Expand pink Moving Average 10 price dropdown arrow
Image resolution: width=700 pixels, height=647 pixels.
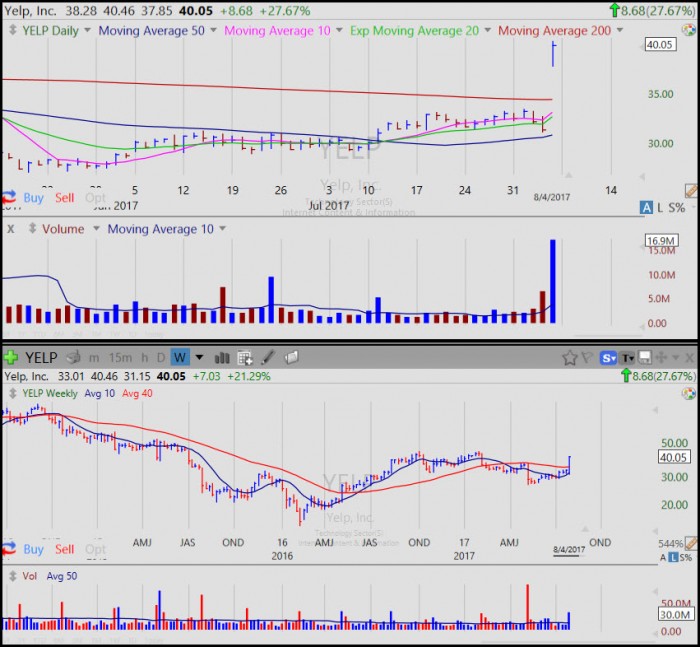coord(339,30)
